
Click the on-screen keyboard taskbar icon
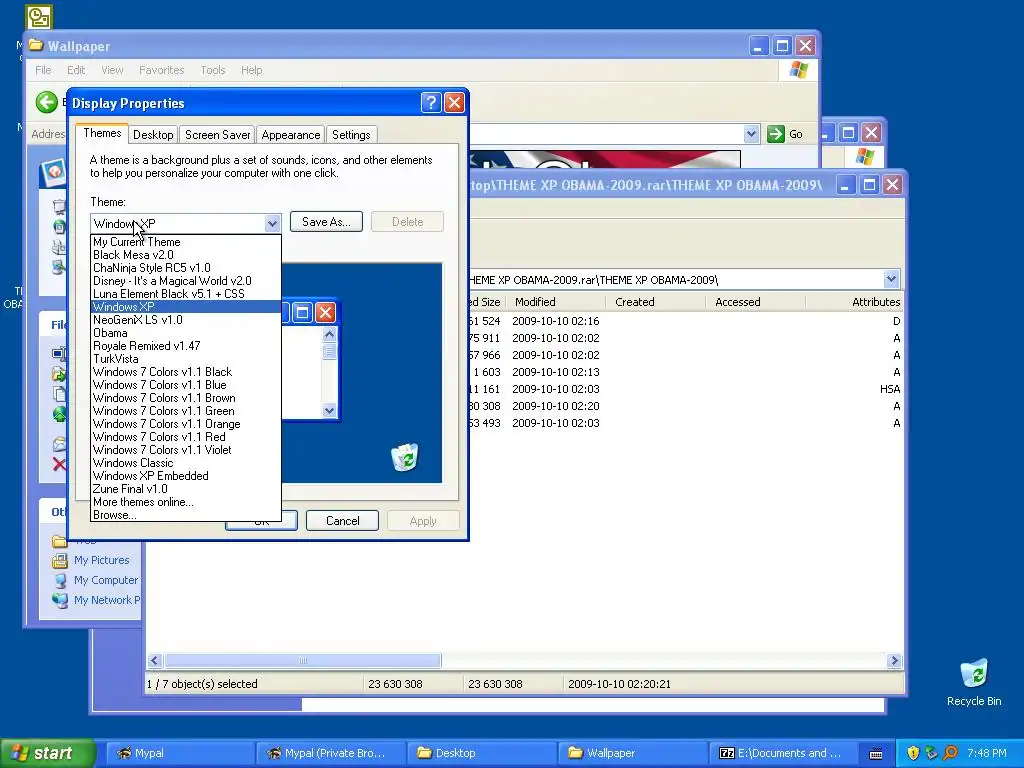click(x=876, y=753)
